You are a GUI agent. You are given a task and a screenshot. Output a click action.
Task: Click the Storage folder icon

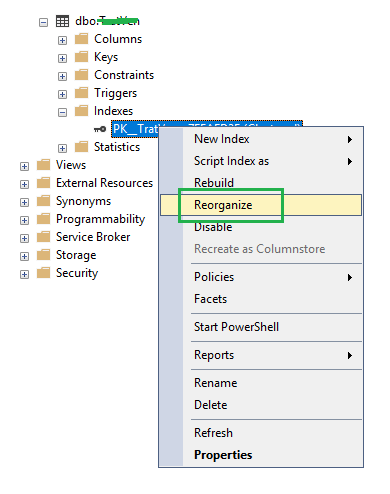coord(43,255)
